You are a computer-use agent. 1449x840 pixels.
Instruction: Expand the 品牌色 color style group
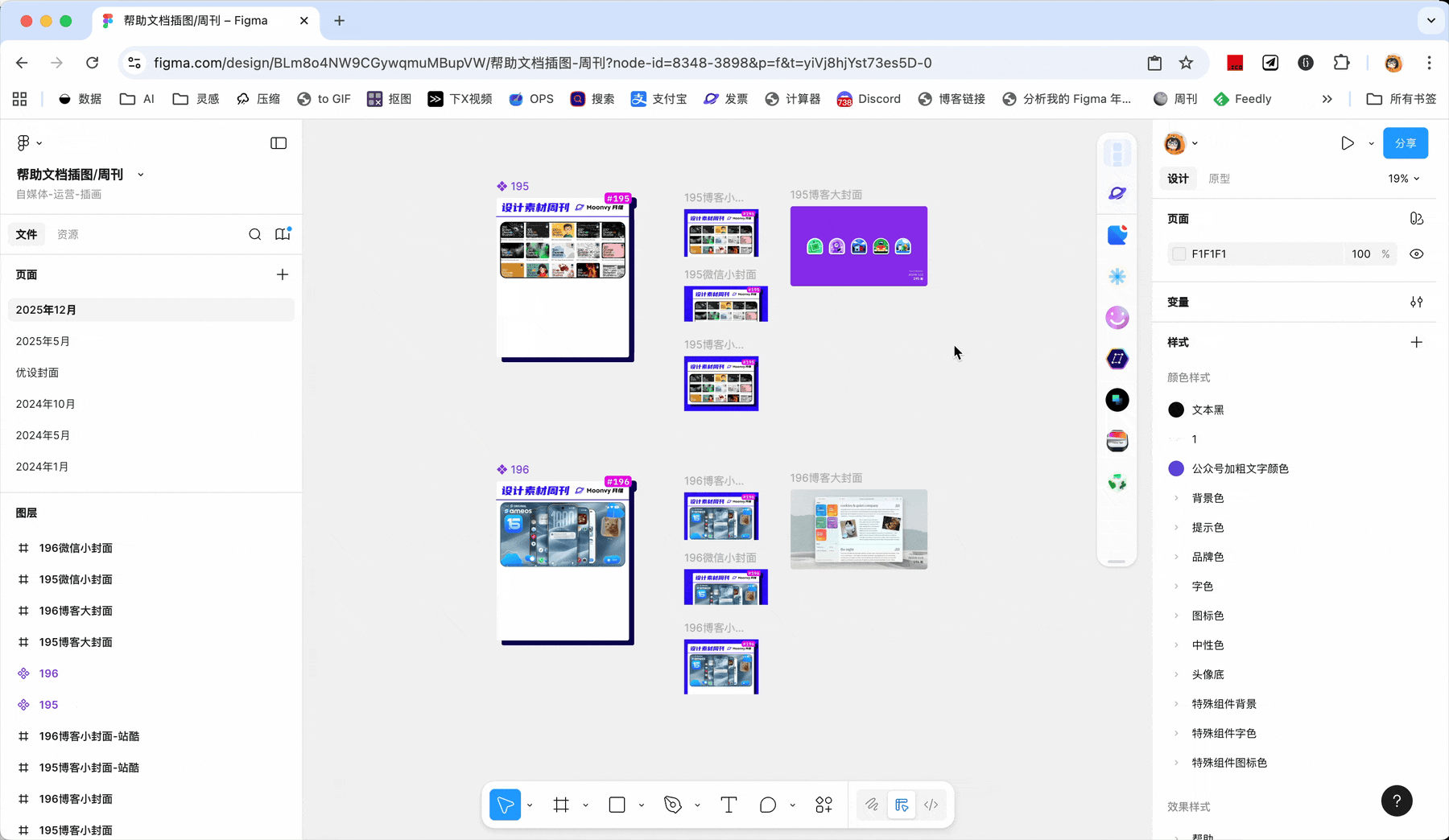[x=1176, y=557]
